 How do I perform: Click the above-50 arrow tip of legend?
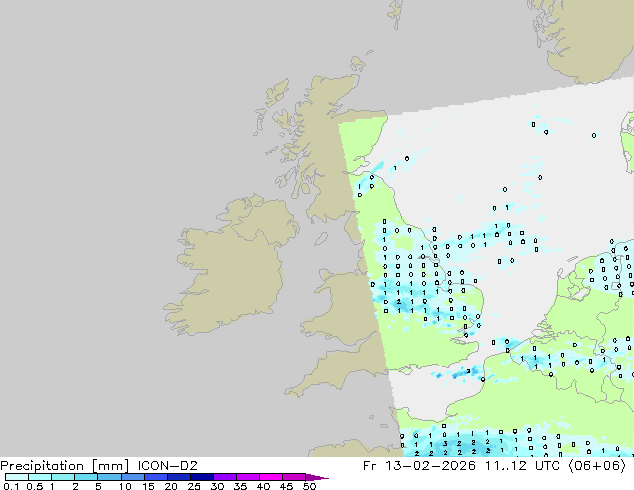coord(317,477)
